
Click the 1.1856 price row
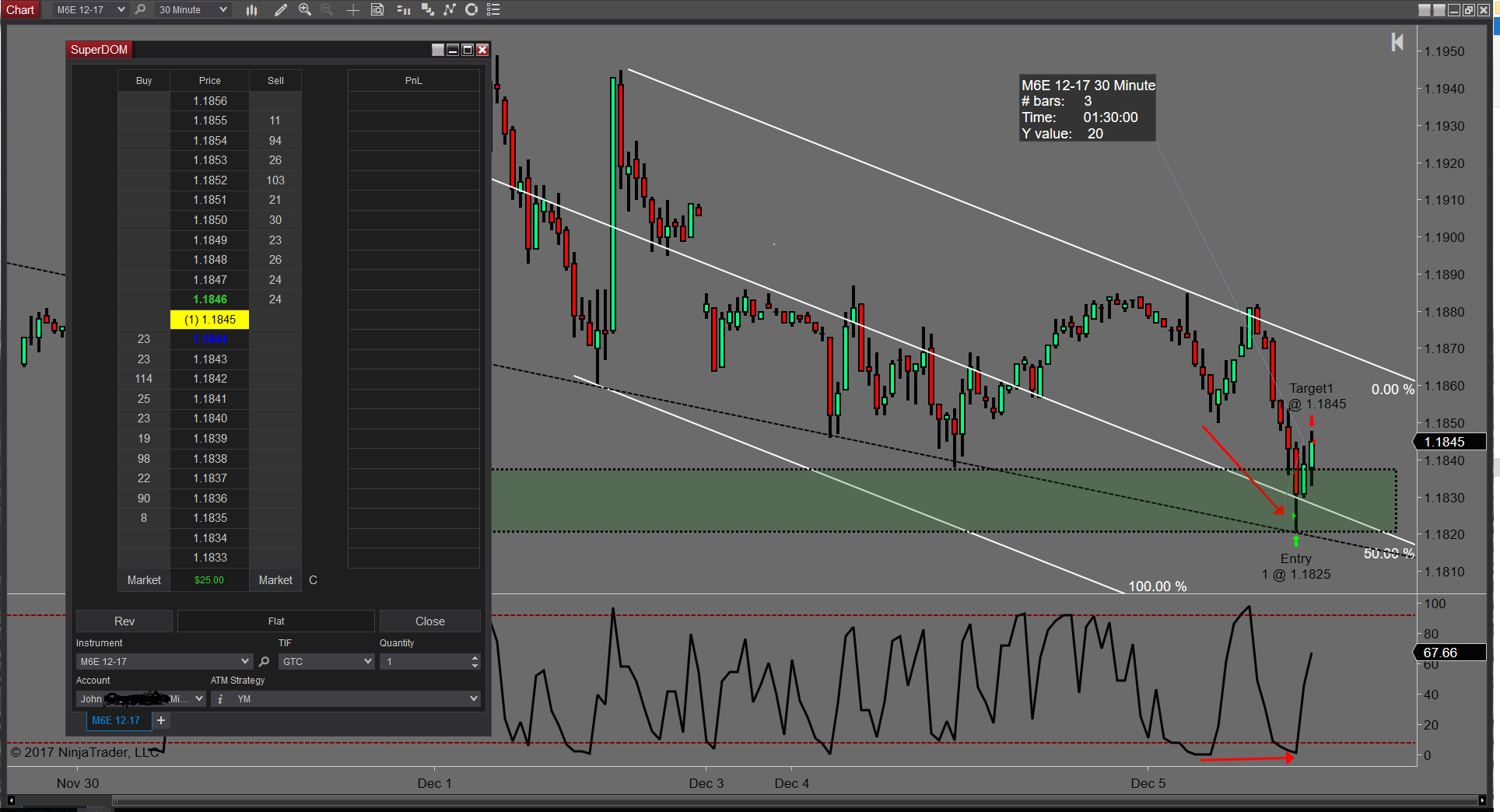(x=210, y=101)
